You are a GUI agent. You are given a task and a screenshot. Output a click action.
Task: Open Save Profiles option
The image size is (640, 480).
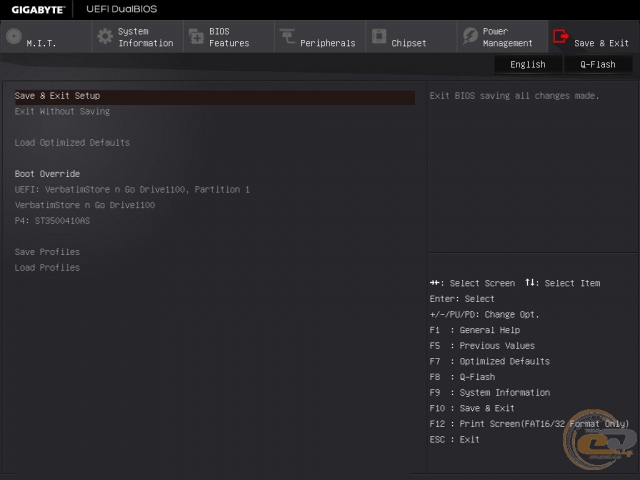click(47, 252)
